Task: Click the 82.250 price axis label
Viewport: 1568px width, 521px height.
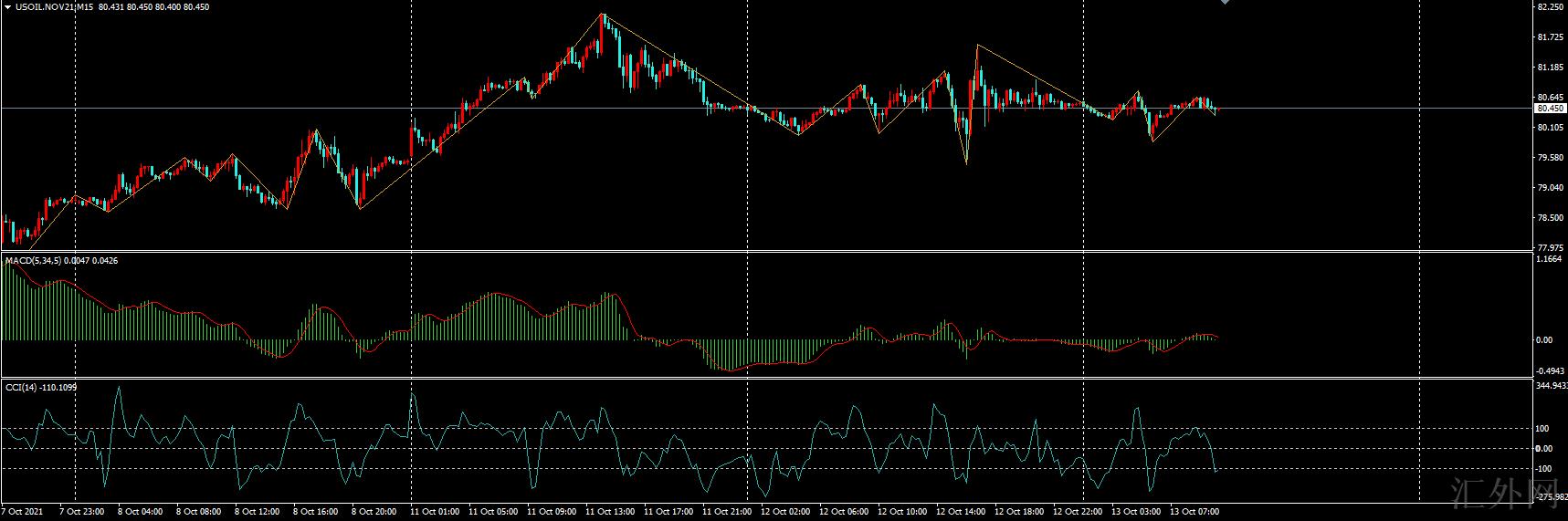Action: (1549, 7)
